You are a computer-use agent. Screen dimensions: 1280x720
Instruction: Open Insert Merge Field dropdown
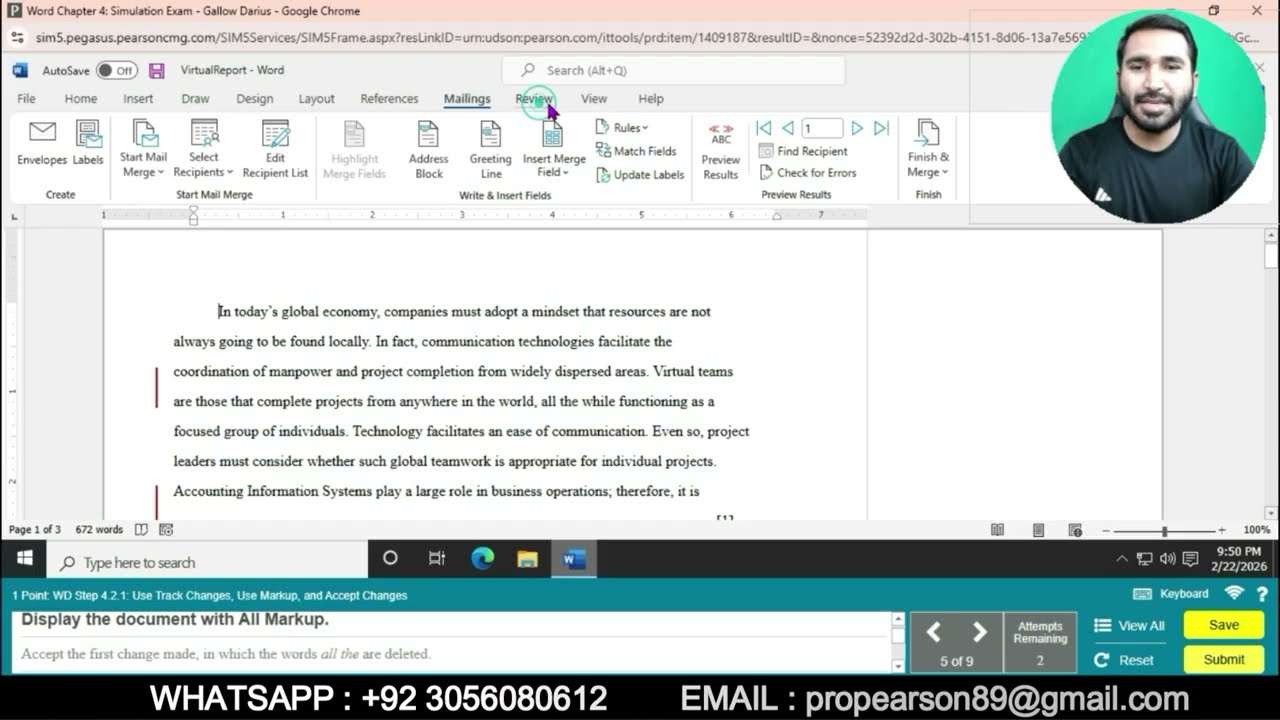pos(553,149)
